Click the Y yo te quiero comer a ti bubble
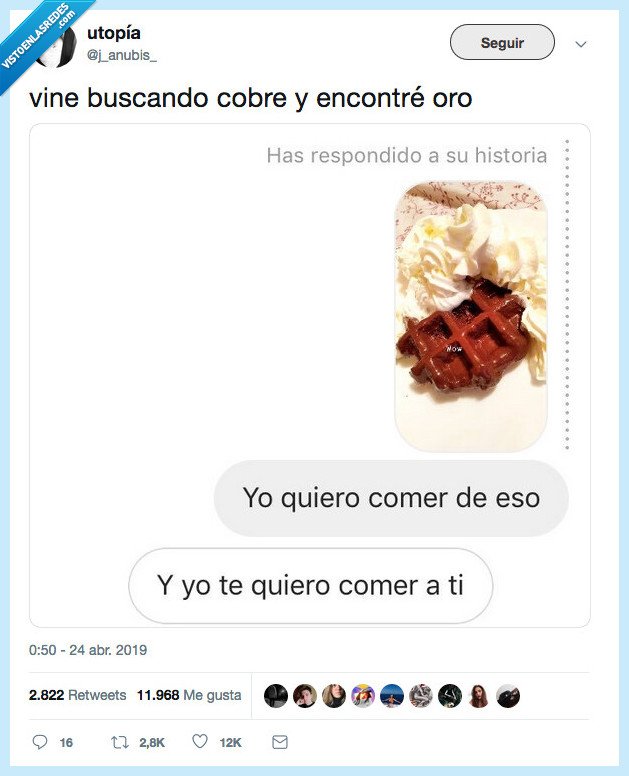This screenshot has width=629, height=776. (x=310, y=585)
